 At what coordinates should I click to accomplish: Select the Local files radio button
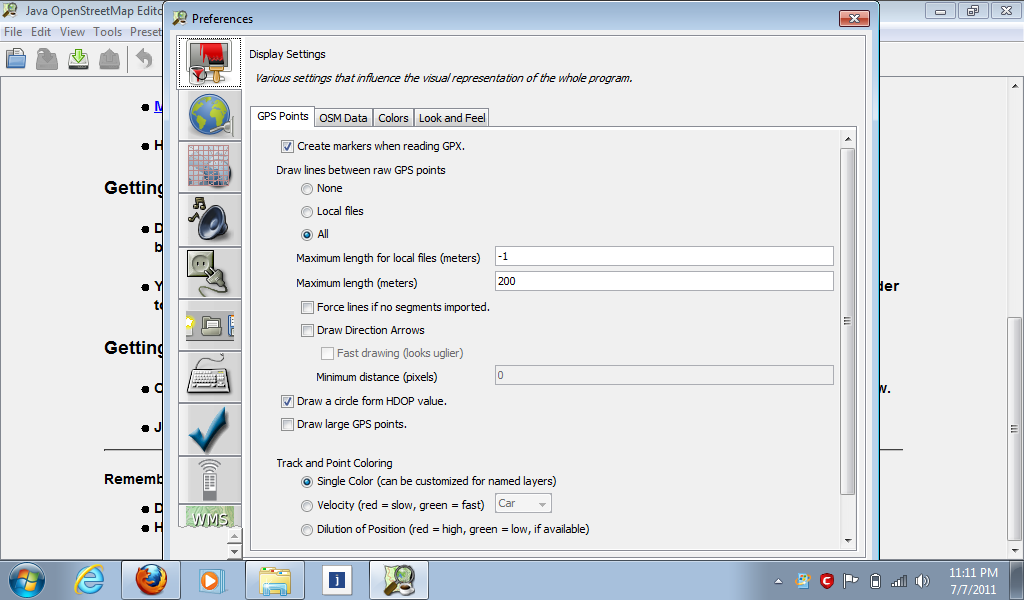[x=307, y=211]
